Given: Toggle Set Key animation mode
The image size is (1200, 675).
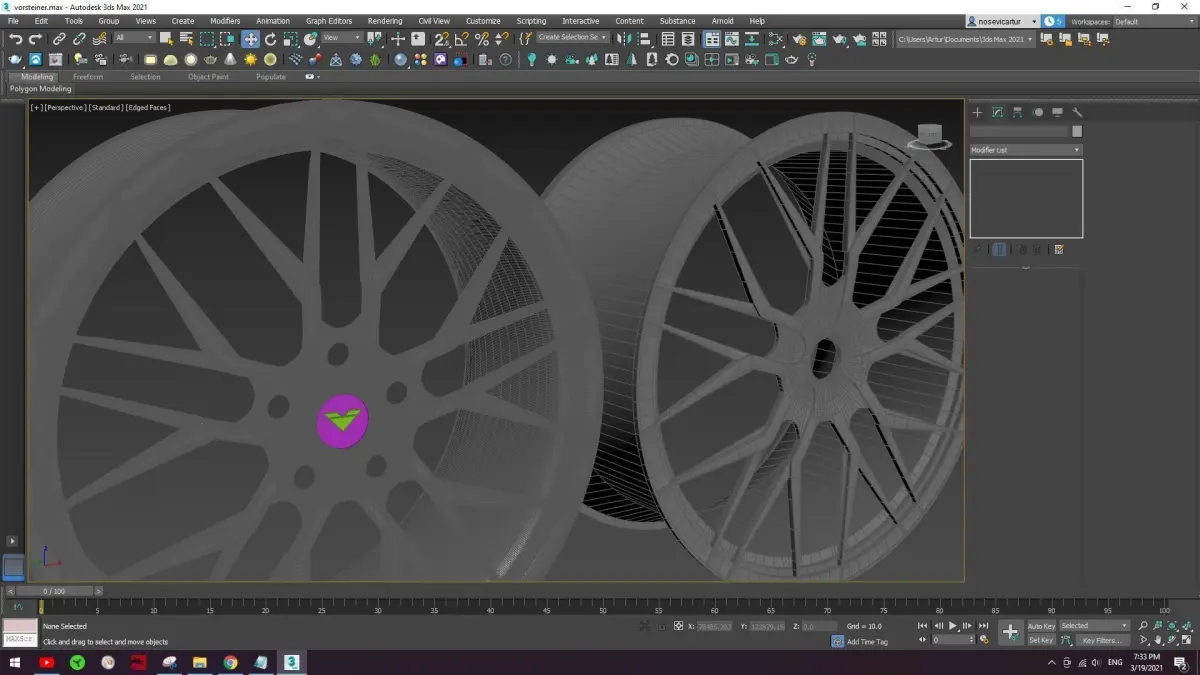Looking at the screenshot, I should click(1041, 640).
